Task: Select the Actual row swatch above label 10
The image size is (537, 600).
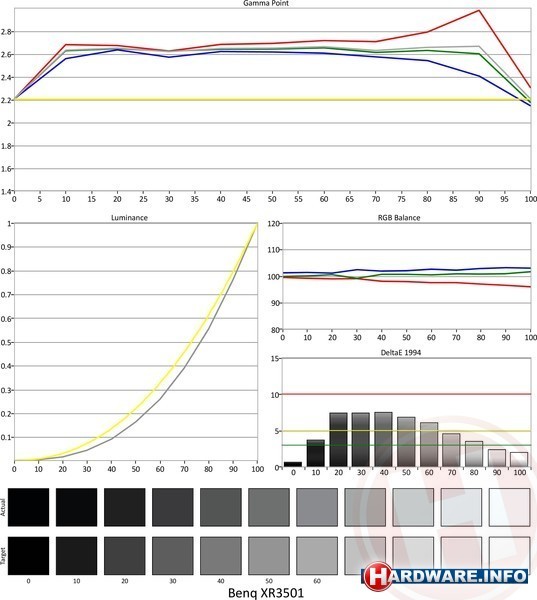Action: (77, 507)
